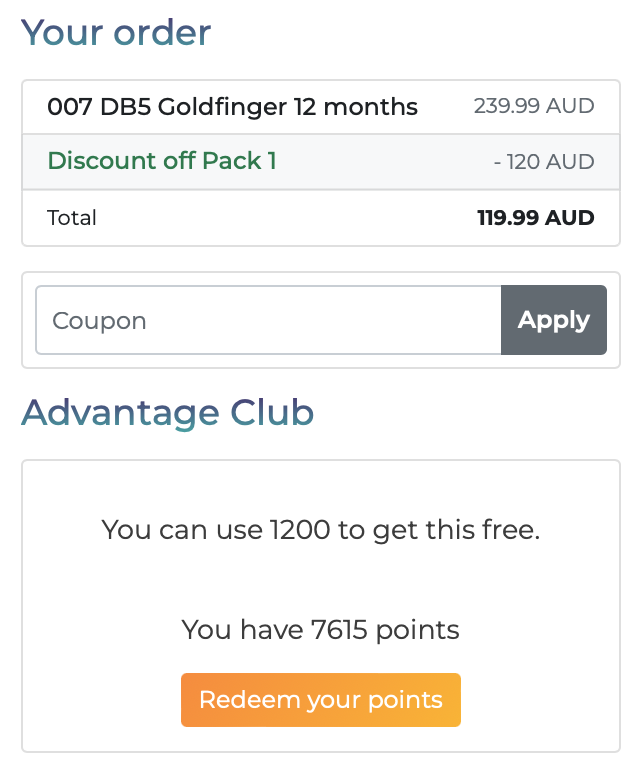
Task: Click the - 120 AUD discount amount
Action: pyautogui.click(x=544, y=162)
